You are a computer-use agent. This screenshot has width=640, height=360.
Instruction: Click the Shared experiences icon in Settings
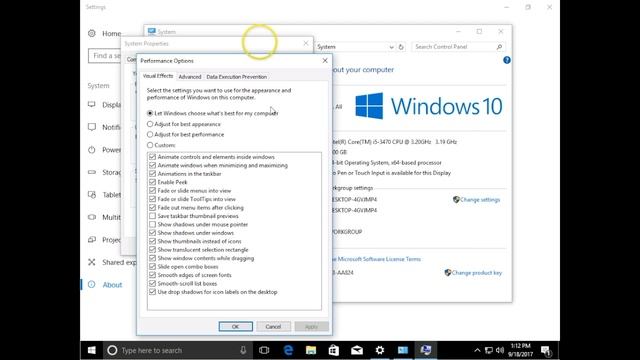click(x=92, y=262)
